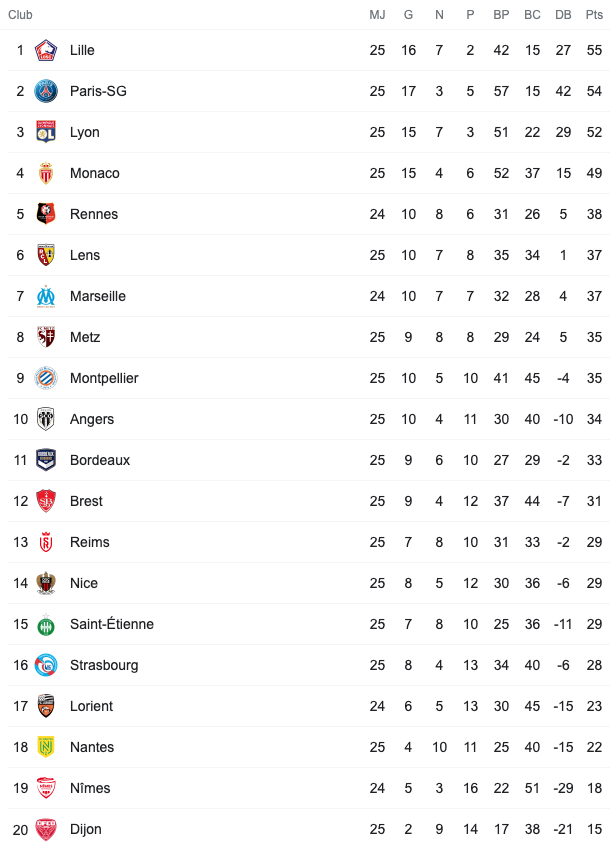Click the Marseille OM logo

(x=46, y=296)
